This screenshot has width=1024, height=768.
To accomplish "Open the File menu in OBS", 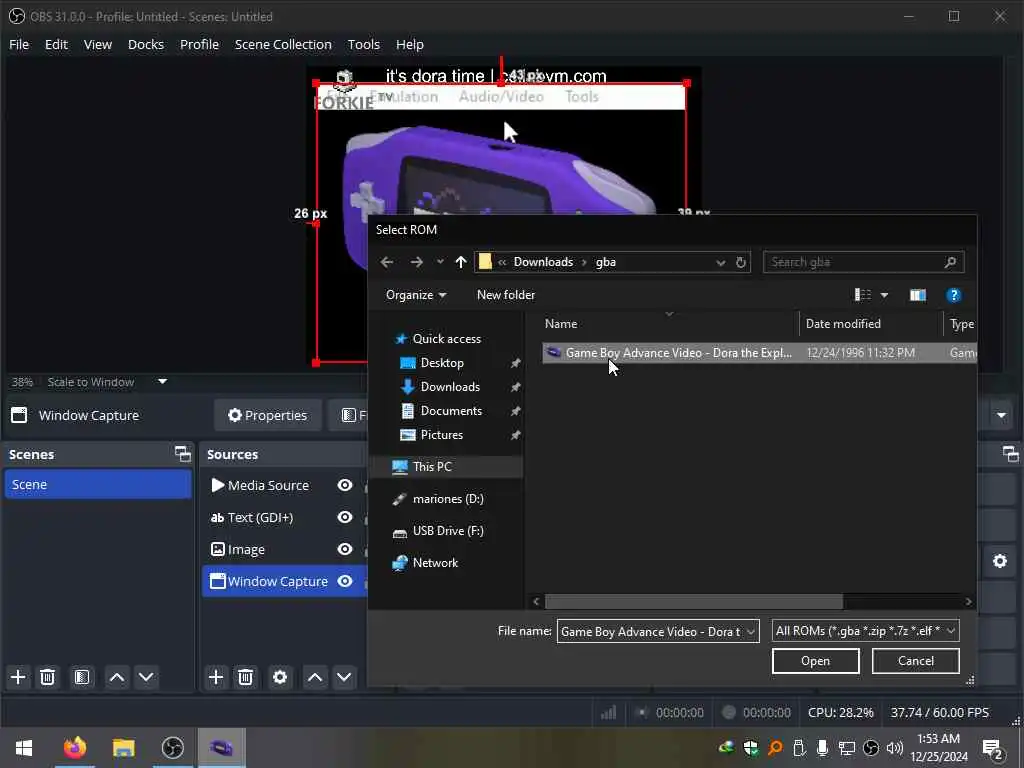I will 19,44.
